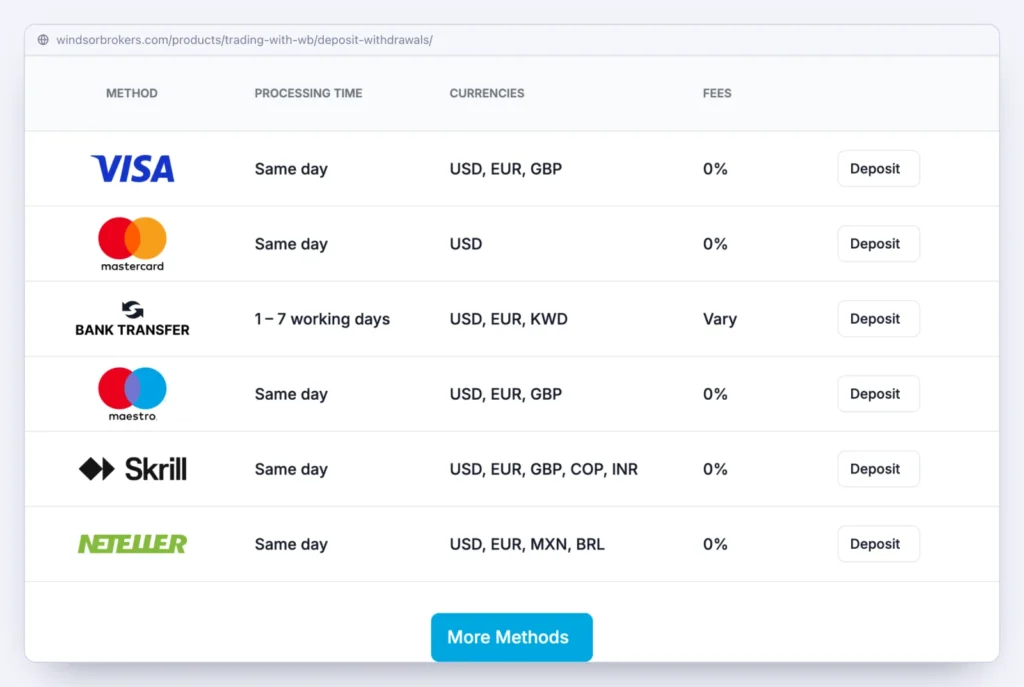Click "USD, EUR, GBP, COP, INR" currencies
The image size is (1024, 687).
[x=543, y=469]
